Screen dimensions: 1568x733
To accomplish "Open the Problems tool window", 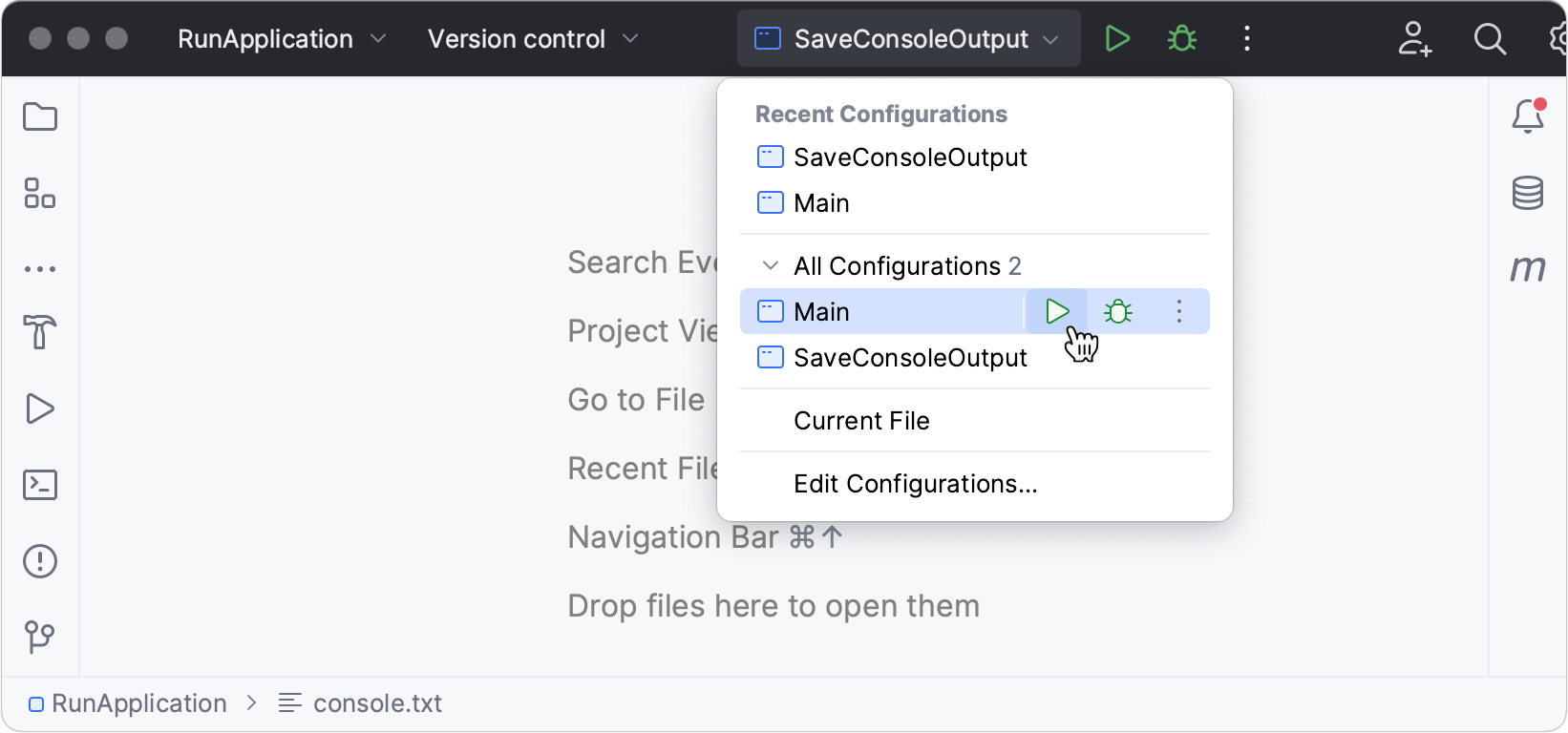I will click(x=39, y=560).
